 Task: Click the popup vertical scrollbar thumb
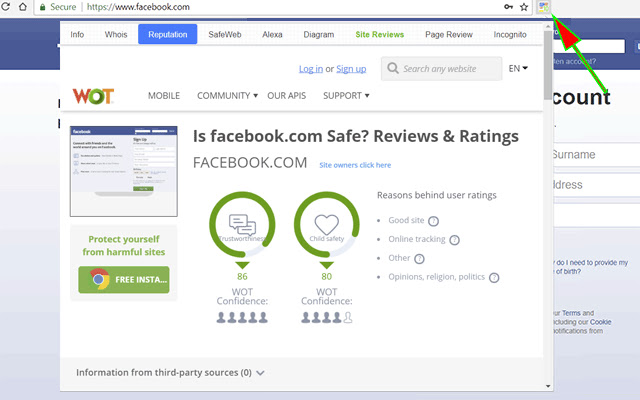tap(548, 65)
